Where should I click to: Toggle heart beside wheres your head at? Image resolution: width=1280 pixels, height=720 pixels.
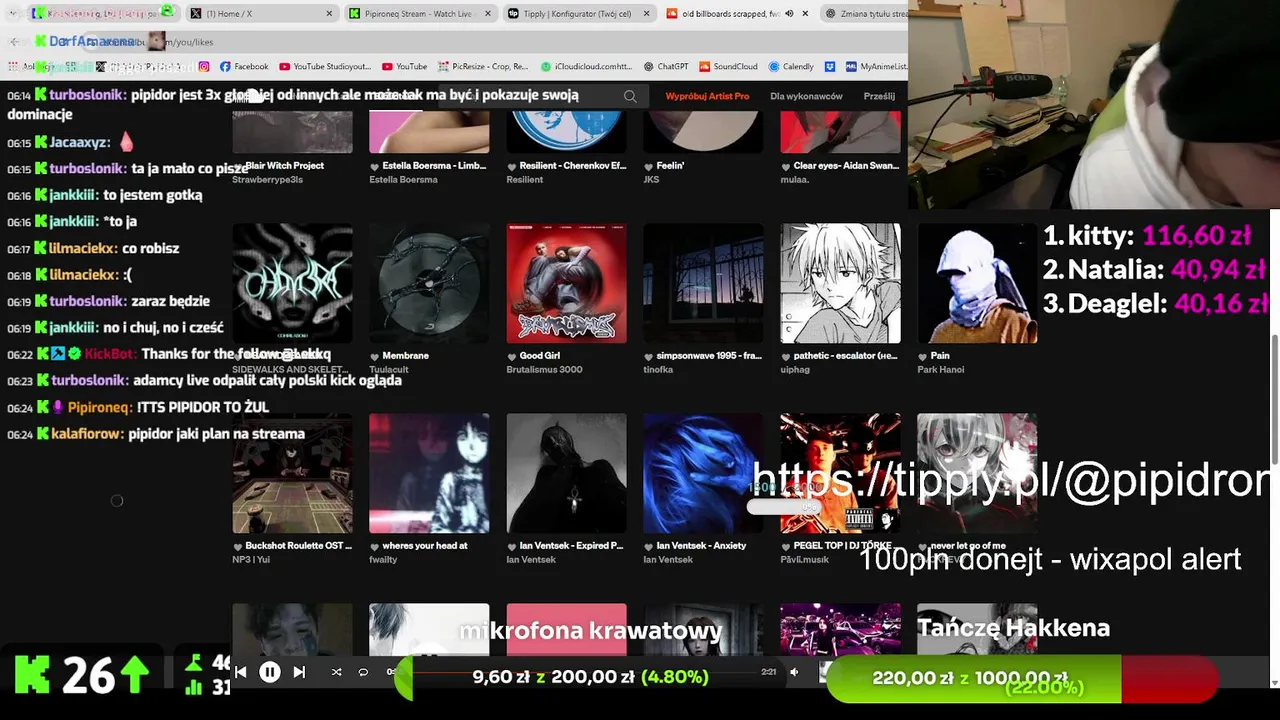pos(375,546)
